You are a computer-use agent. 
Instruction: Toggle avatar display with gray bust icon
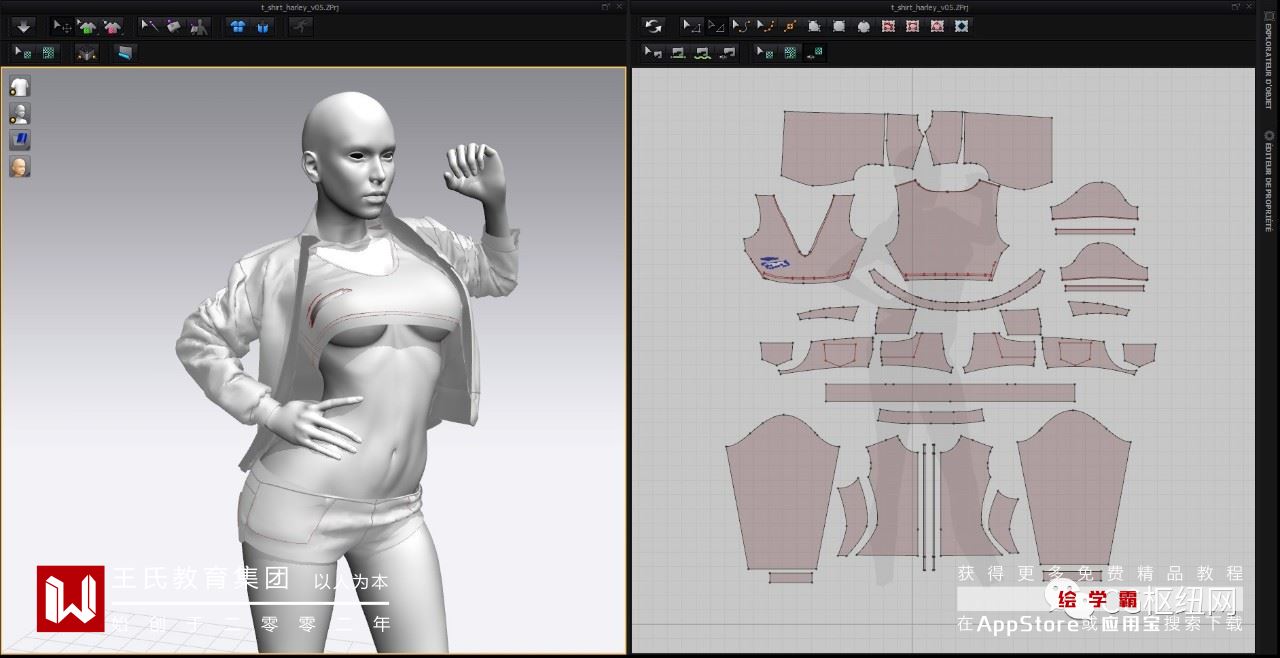[x=19, y=113]
